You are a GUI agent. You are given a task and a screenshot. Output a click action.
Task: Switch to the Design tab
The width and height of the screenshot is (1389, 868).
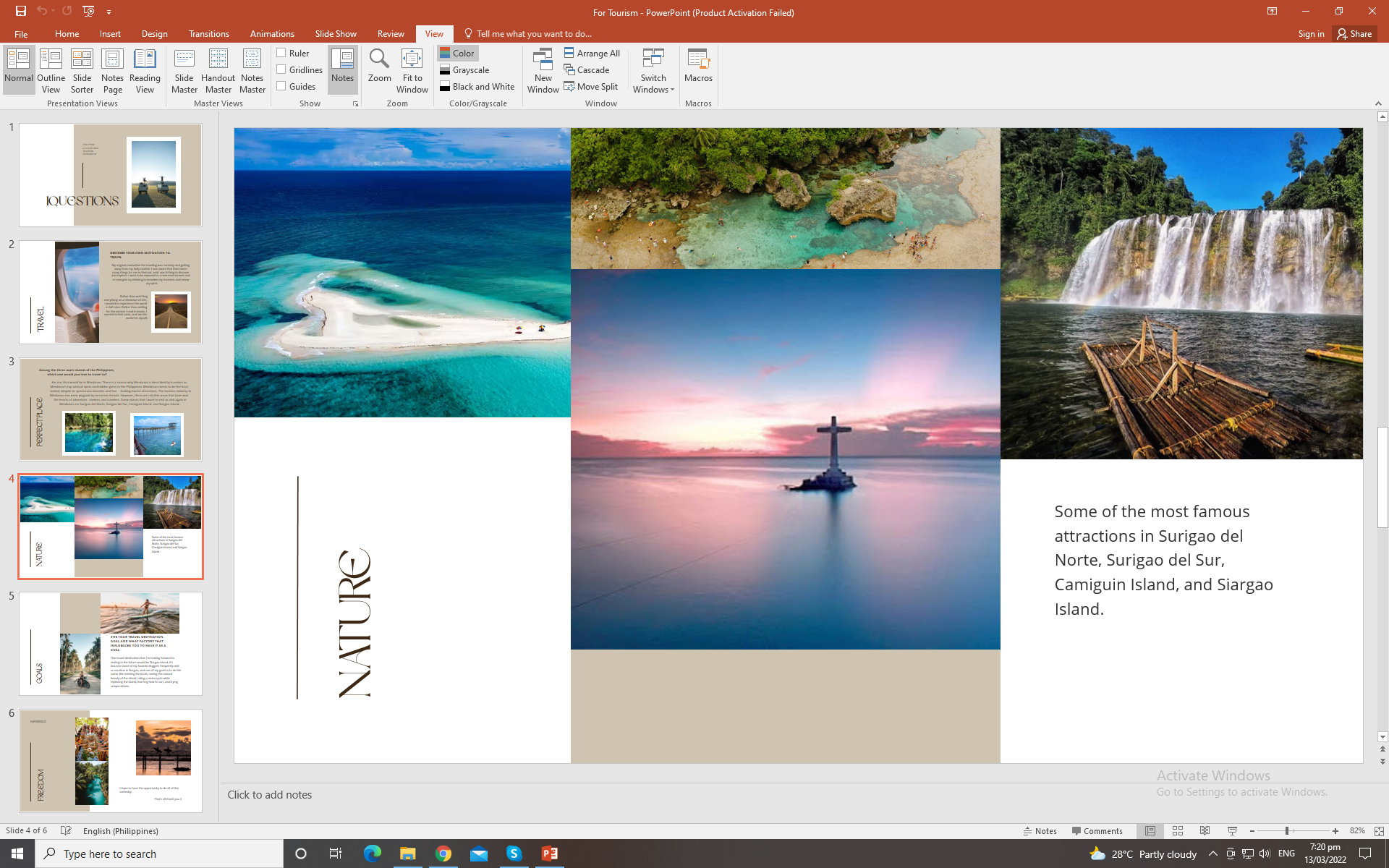click(154, 34)
